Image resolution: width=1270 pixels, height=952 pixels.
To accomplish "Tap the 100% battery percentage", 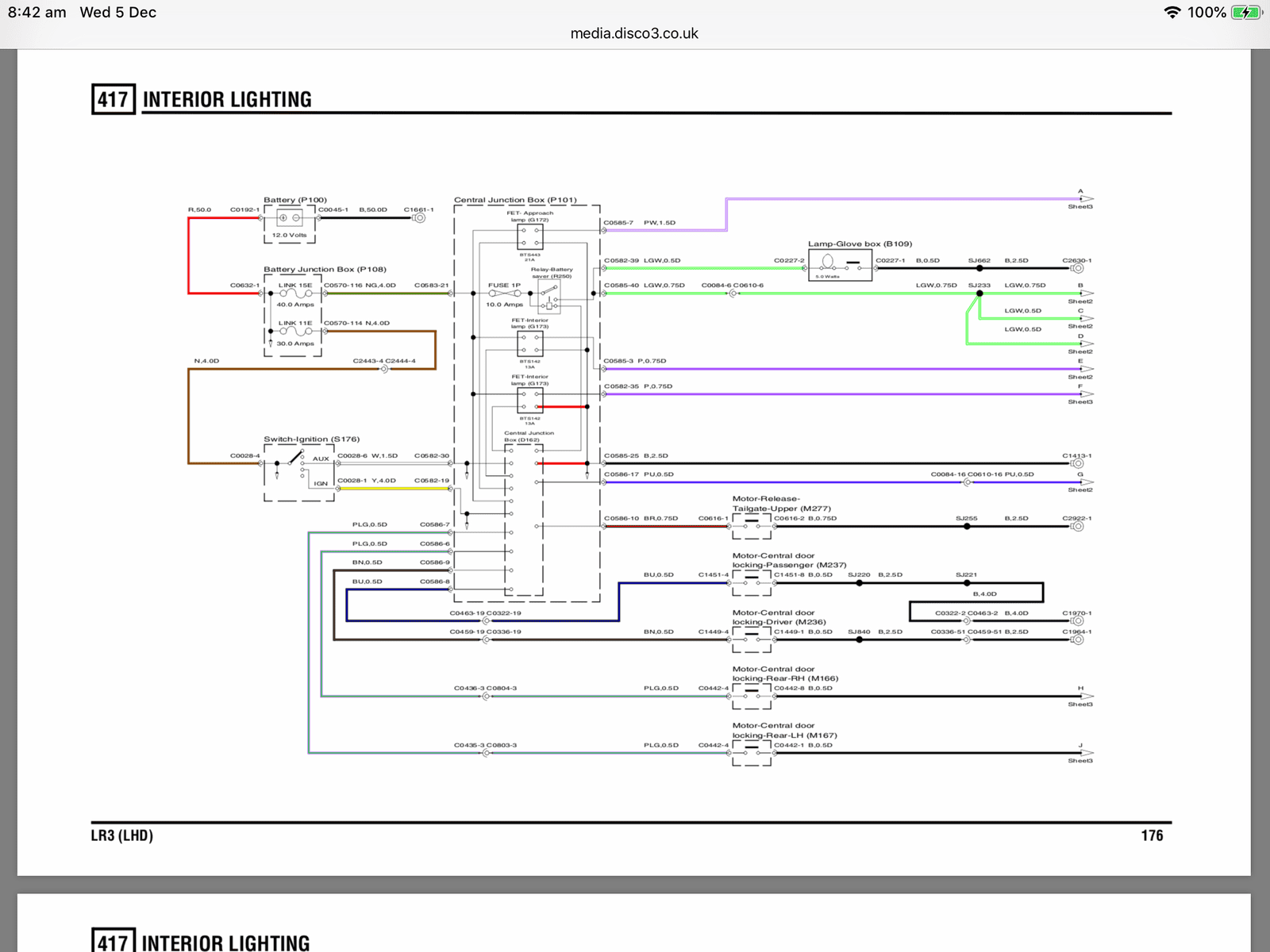I will (x=1206, y=13).
